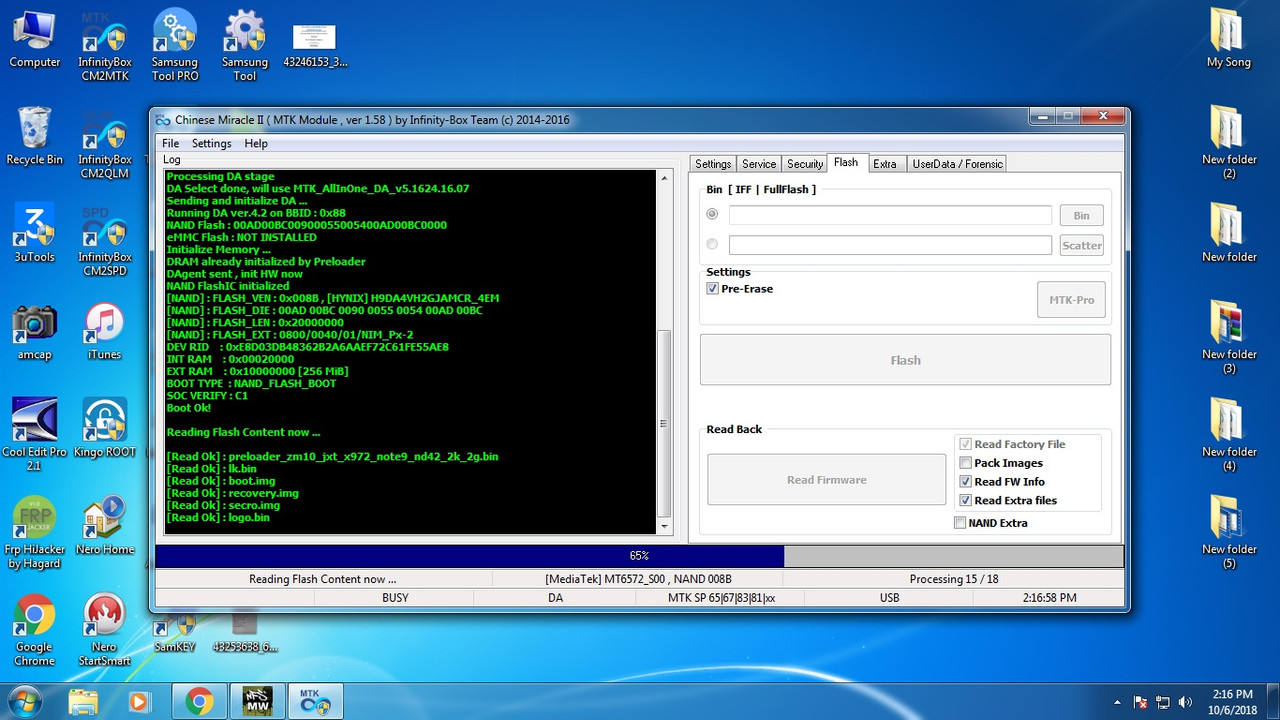The height and width of the screenshot is (720, 1280).
Task: Click the Bin browse button
Action: (x=1081, y=215)
